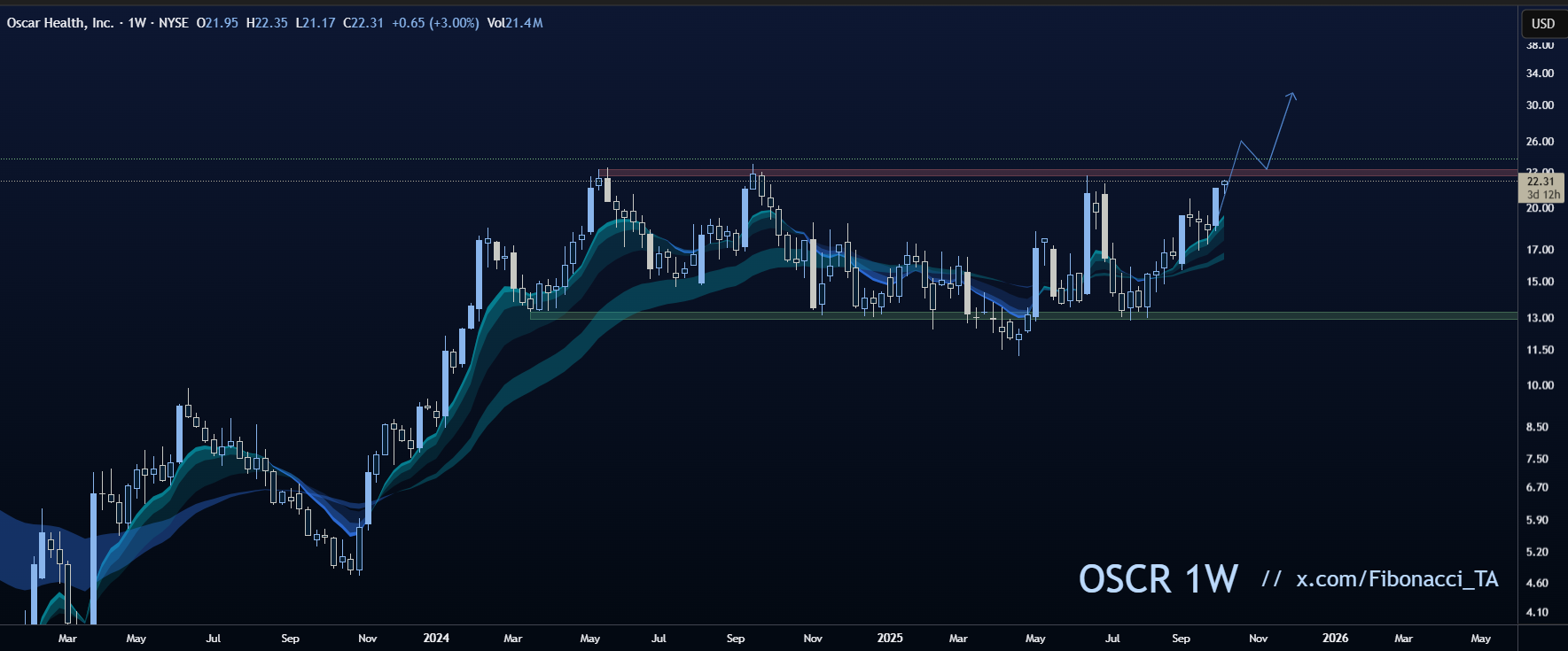The height and width of the screenshot is (651, 1568).
Task: Click the 1W interval in the chart legend
Action: (x=137, y=23)
